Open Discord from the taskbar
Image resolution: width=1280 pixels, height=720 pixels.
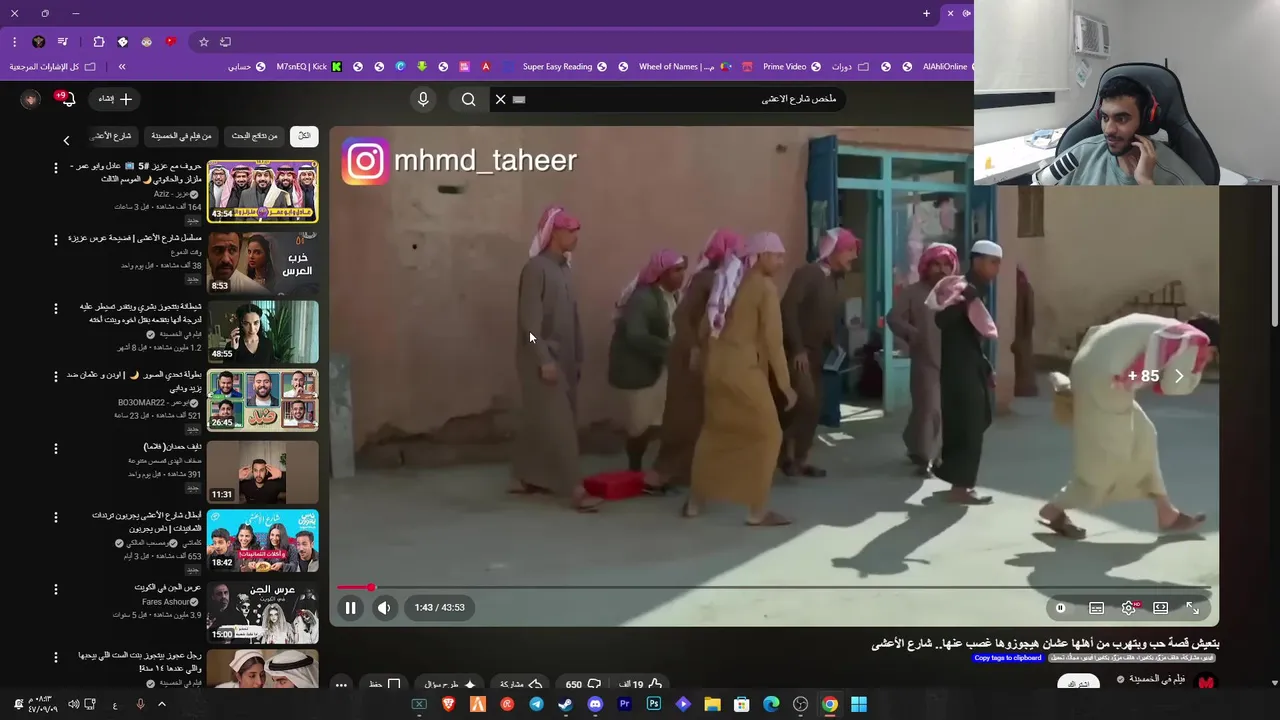[595, 704]
